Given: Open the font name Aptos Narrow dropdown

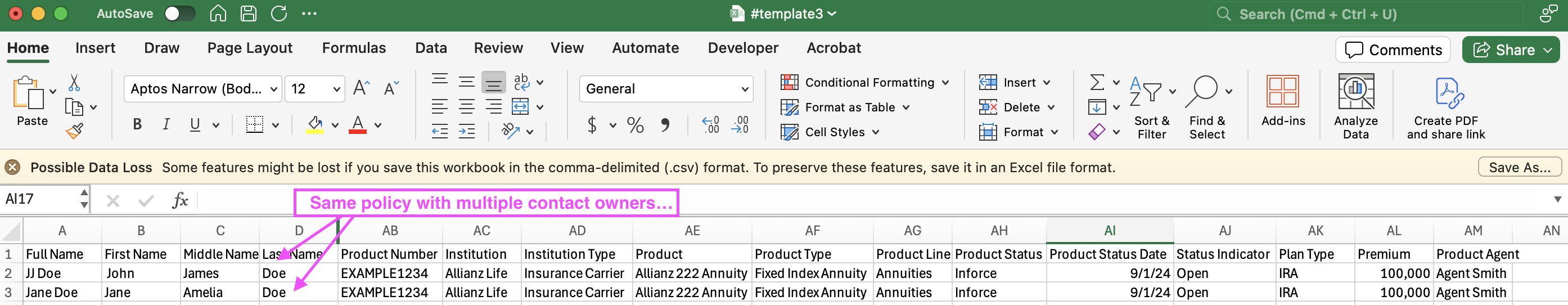Looking at the screenshot, I should pyautogui.click(x=273, y=89).
